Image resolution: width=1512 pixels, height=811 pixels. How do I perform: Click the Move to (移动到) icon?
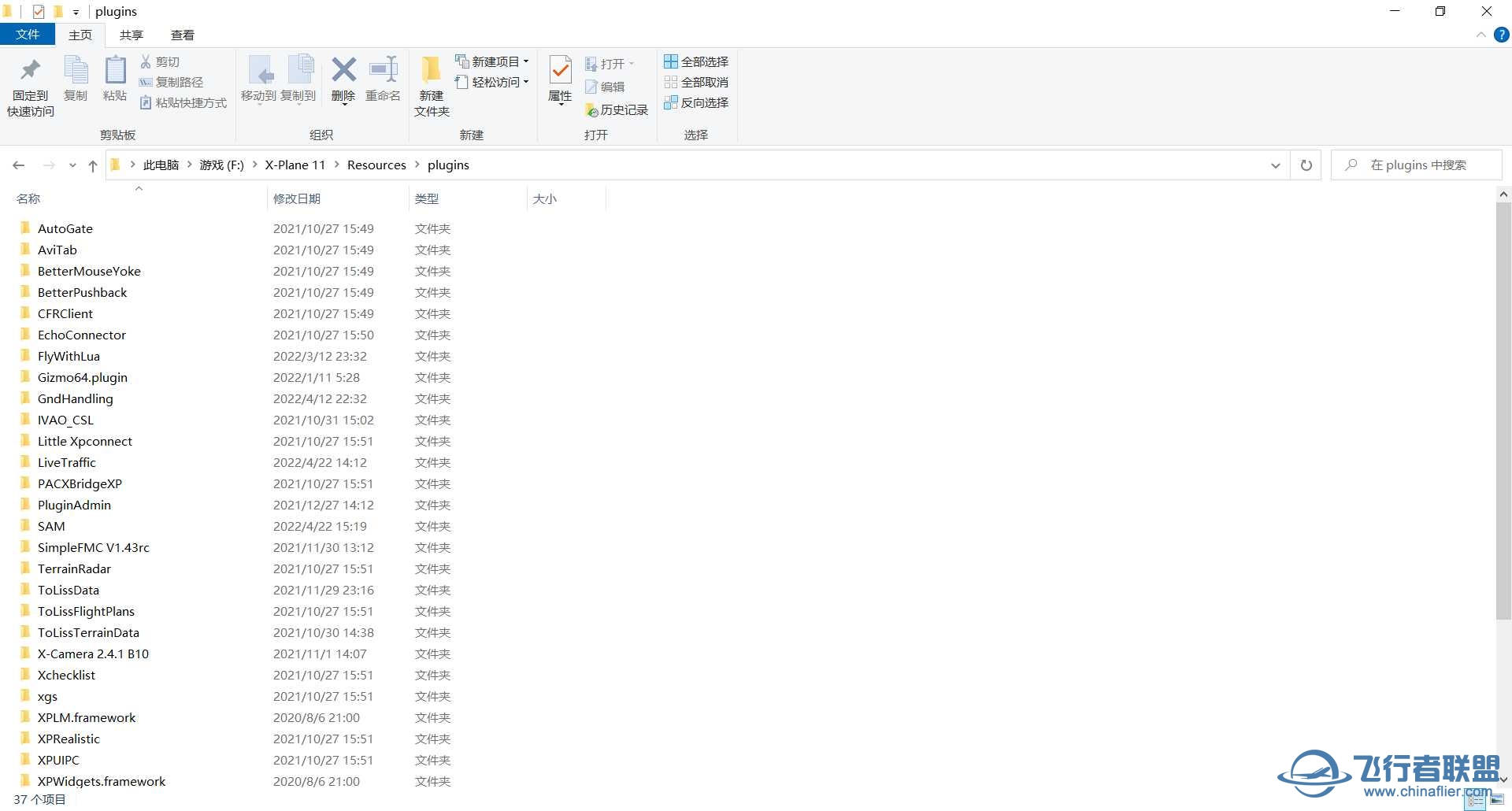point(260,70)
